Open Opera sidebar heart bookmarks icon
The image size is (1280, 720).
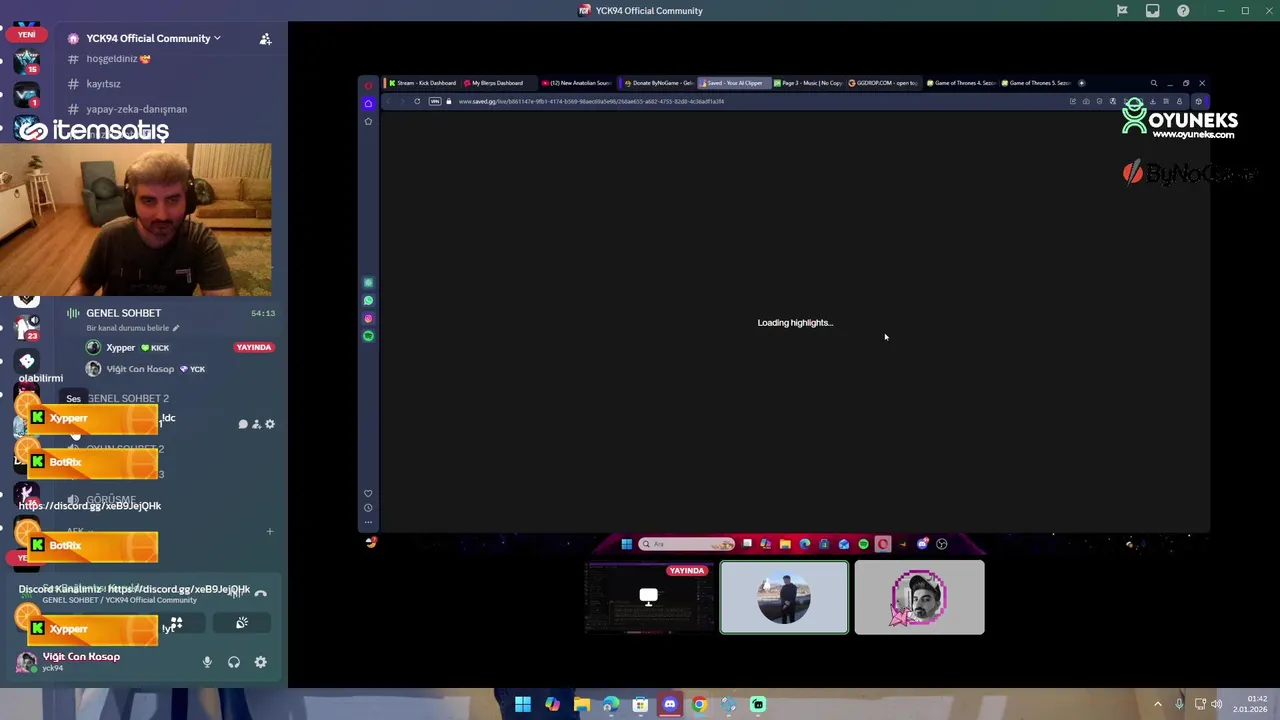(x=368, y=493)
